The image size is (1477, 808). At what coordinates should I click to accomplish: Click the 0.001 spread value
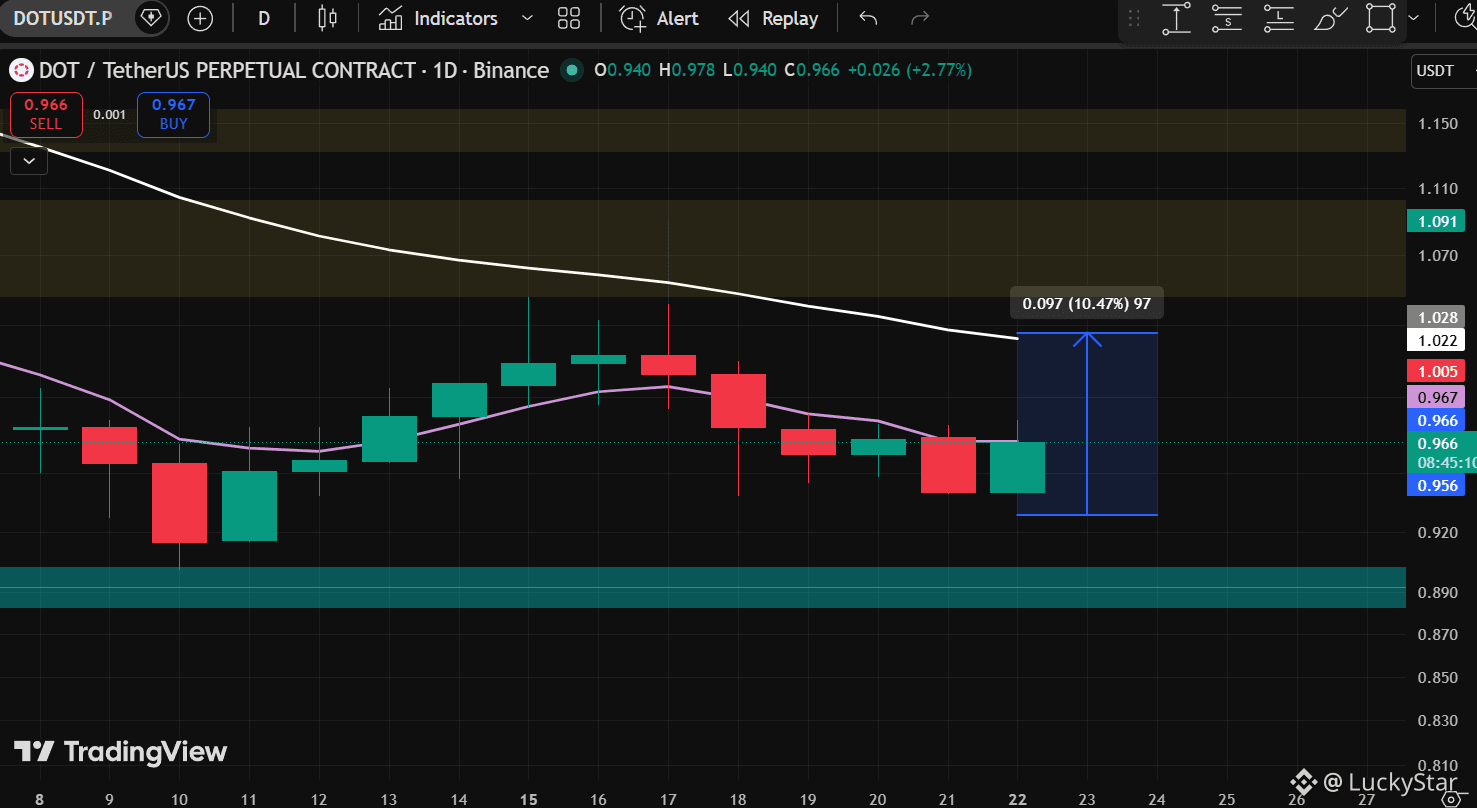pos(109,114)
